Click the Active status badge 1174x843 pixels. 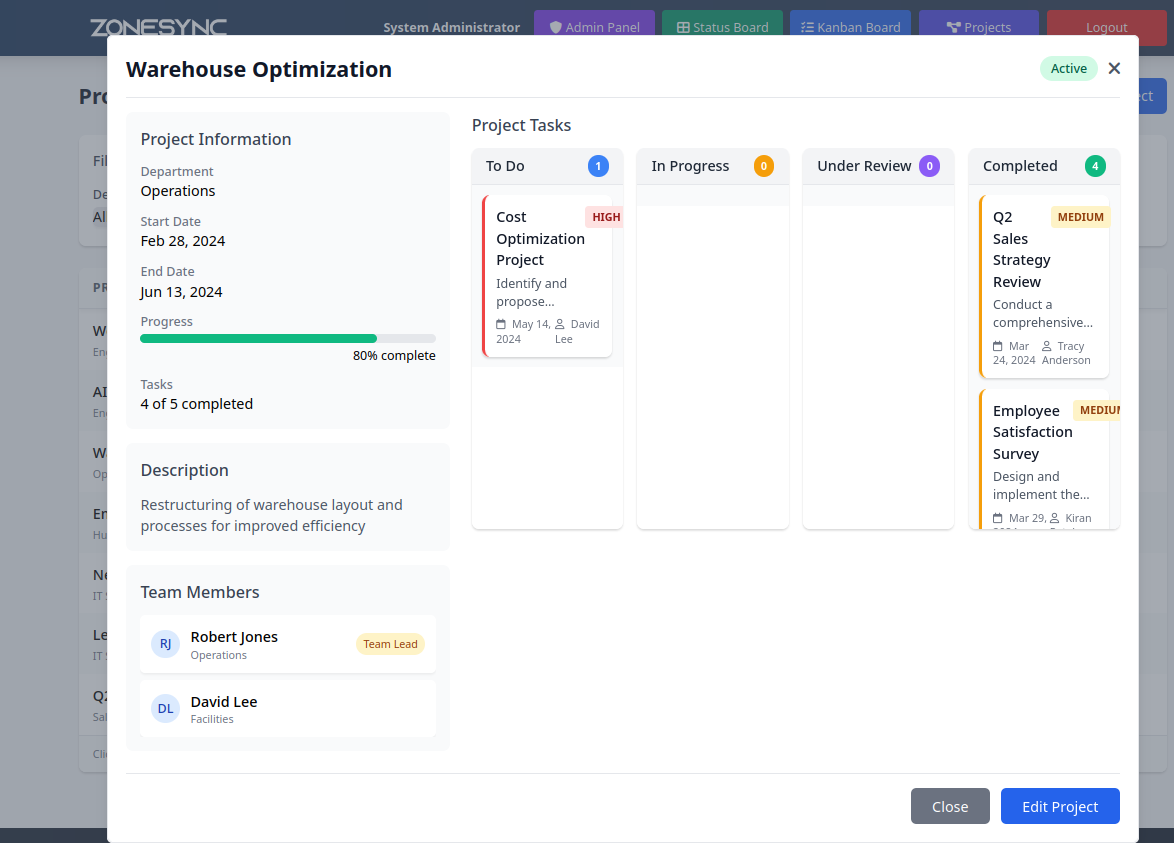1068,68
